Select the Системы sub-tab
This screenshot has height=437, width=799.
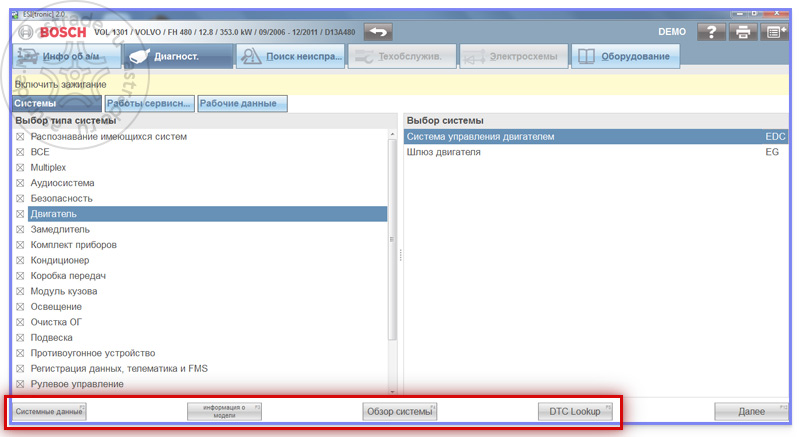pos(57,103)
